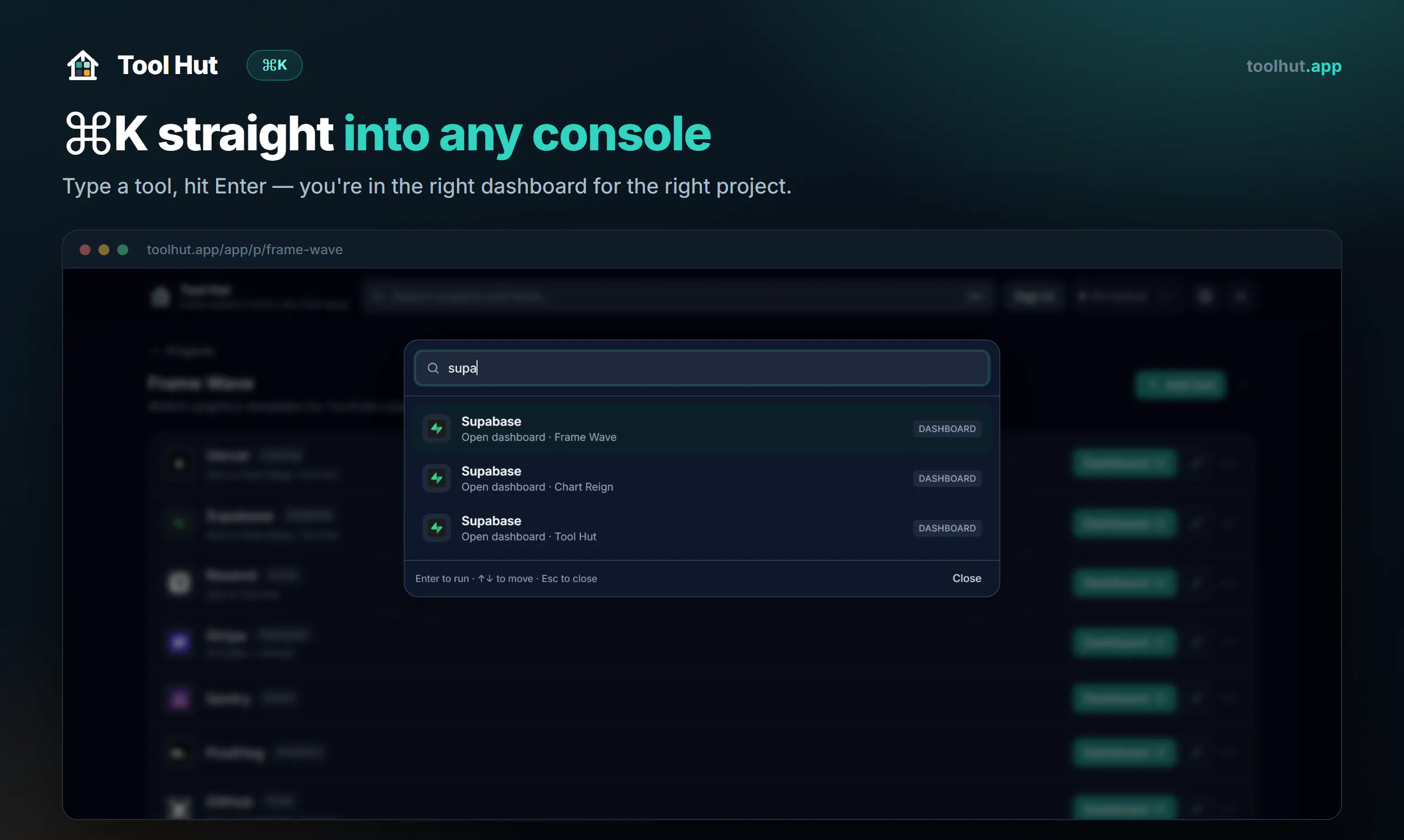Click DASHBOARD badge on Chart Reign row
1404x840 pixels.
tap(946, 478)
